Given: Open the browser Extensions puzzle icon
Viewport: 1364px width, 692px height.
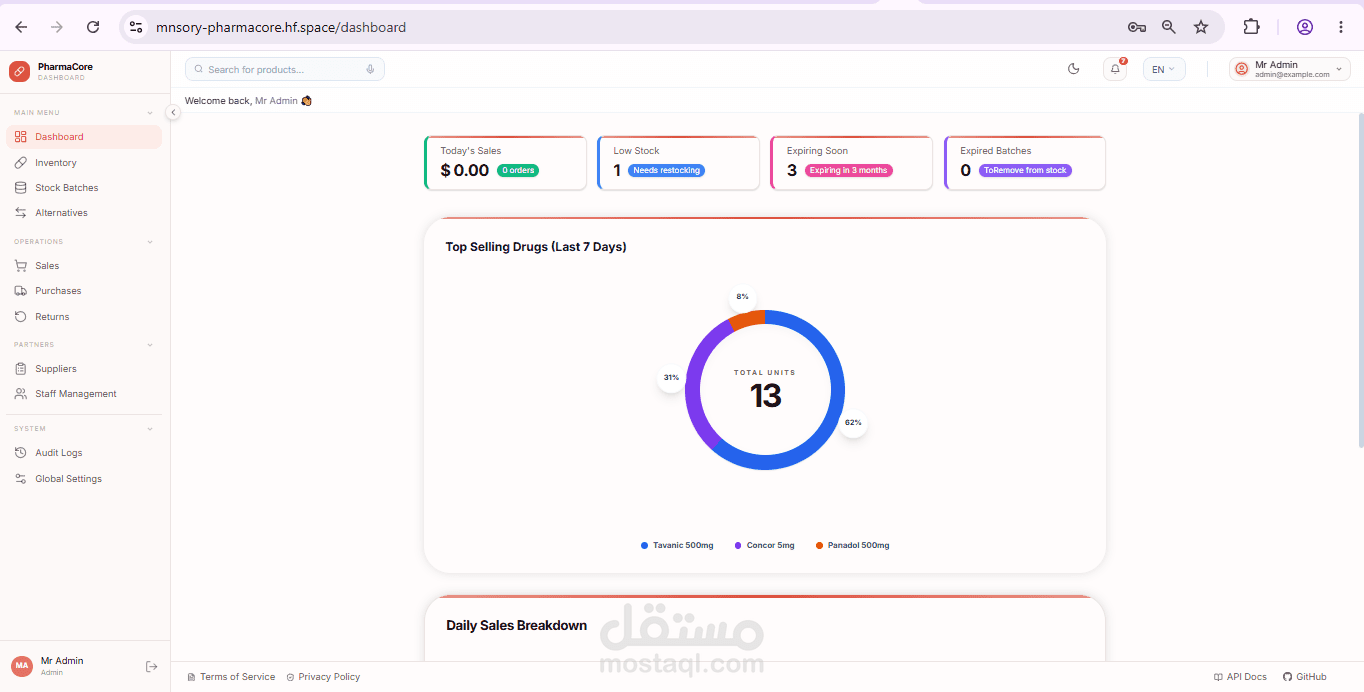Looking at the screenshot, I should point(1251,27).
